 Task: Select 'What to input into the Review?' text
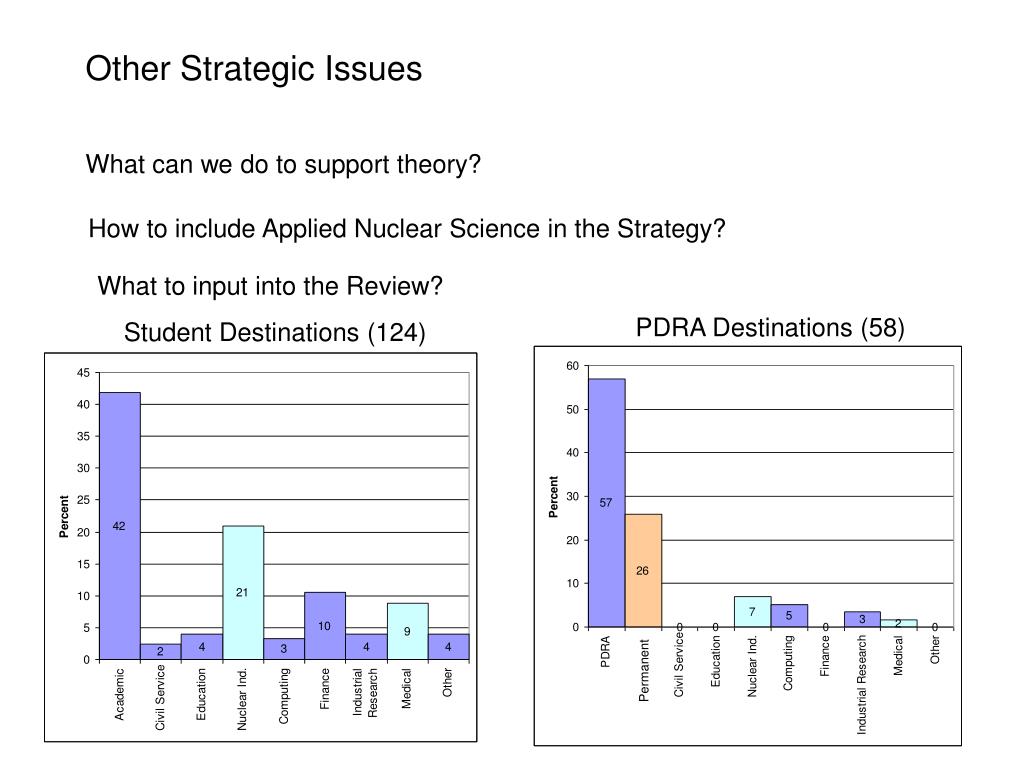click(x=270, y=286)
